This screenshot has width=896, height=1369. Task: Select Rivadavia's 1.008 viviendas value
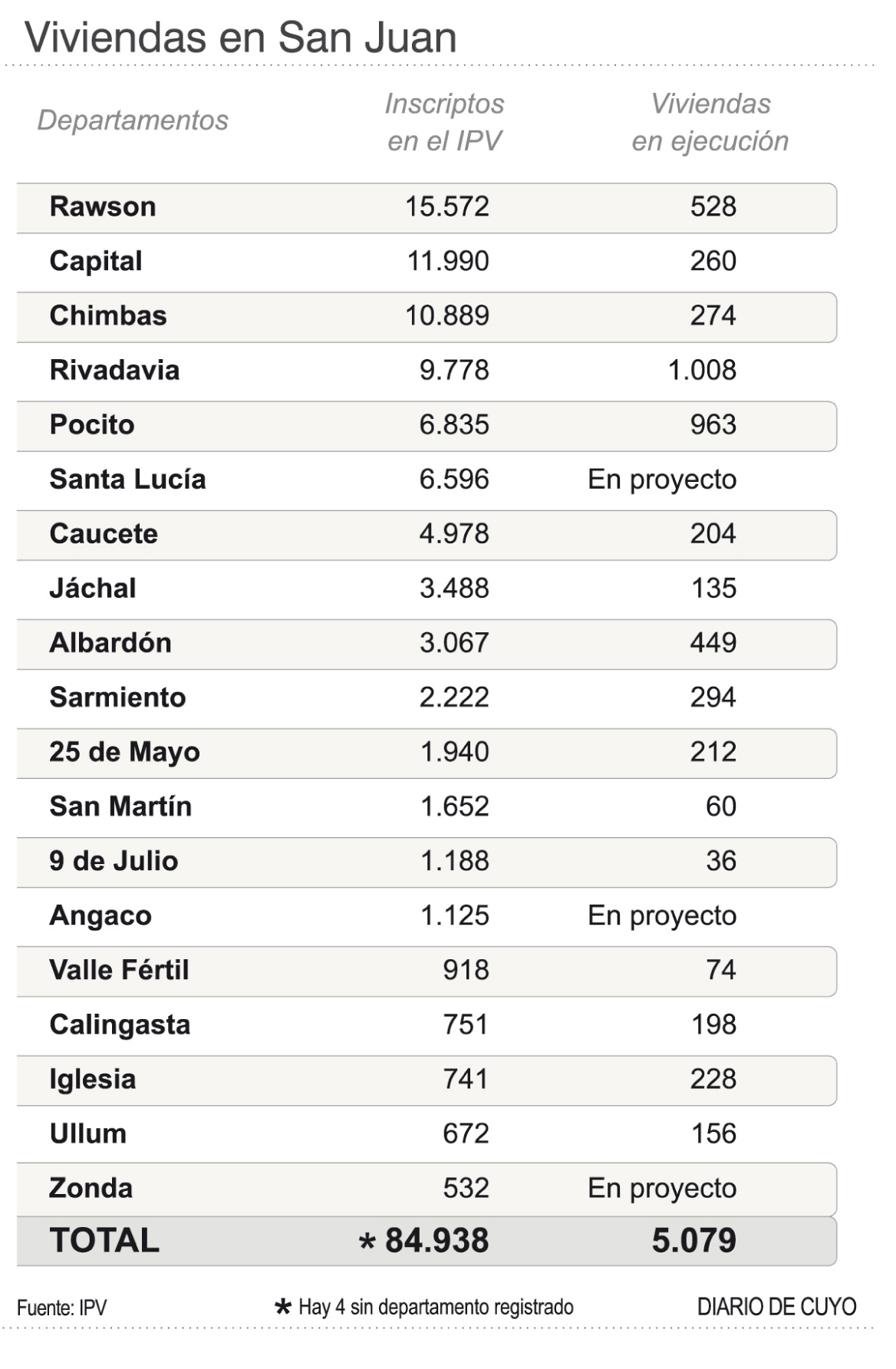pyautogui.click(x=702, y=370)
